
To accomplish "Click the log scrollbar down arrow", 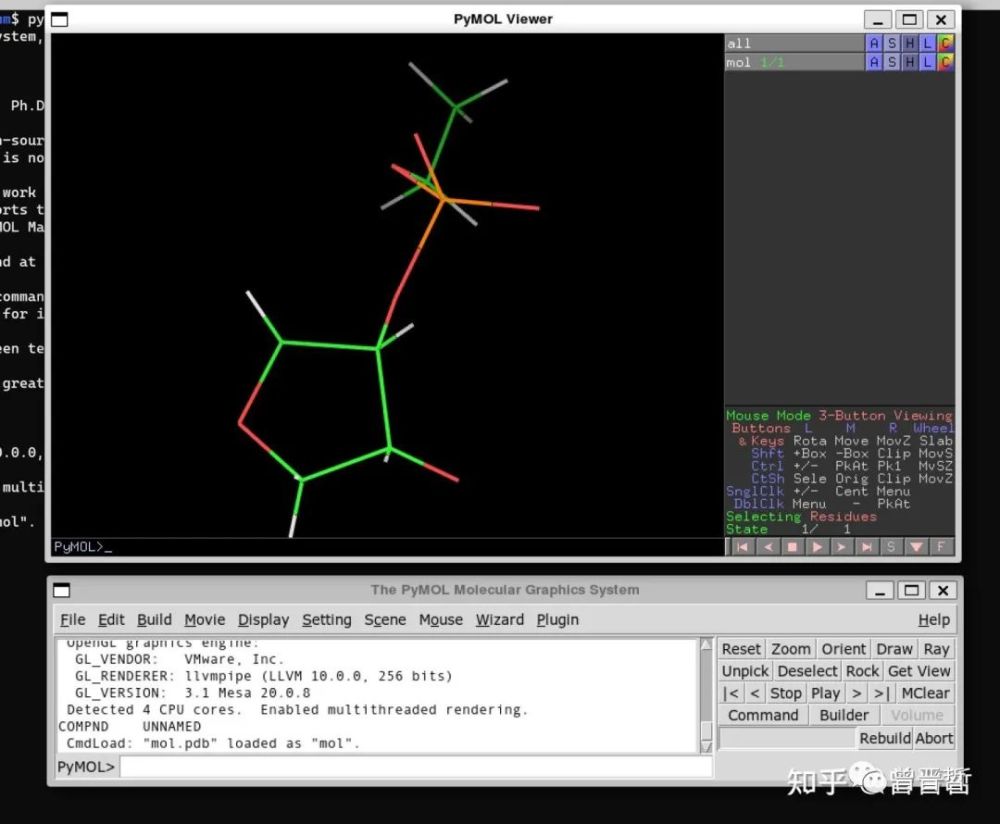I will [x=706, y=746].
